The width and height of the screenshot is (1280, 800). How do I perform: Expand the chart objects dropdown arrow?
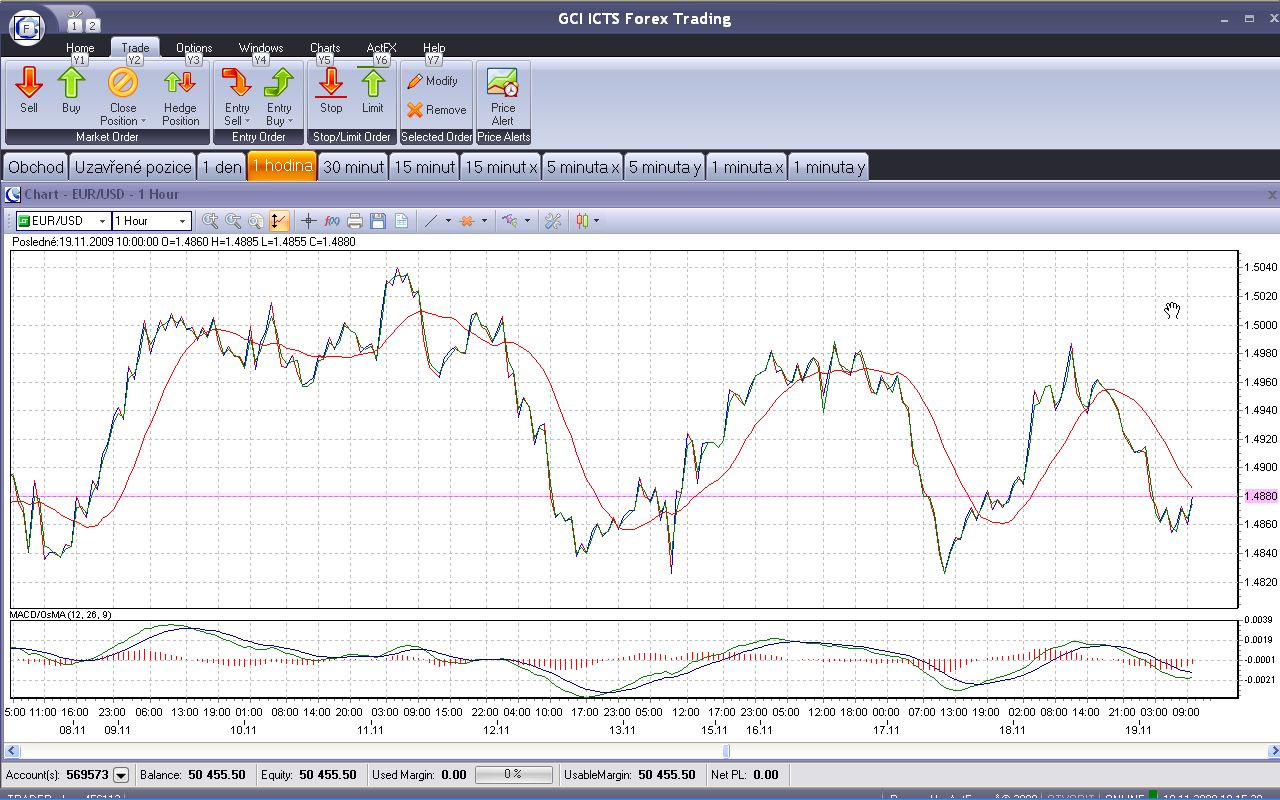pyautogui.click(x=527, y=221)
